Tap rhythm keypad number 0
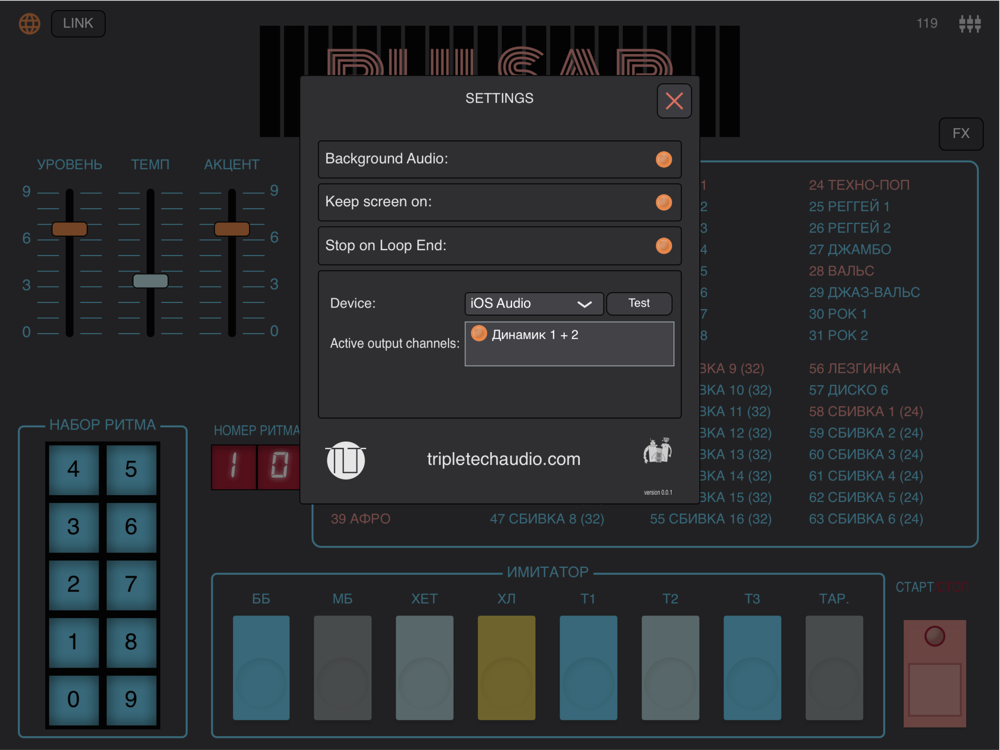The width and height of the screenshot is (1000, 750). pyautogui.click(x=73, y=700)
